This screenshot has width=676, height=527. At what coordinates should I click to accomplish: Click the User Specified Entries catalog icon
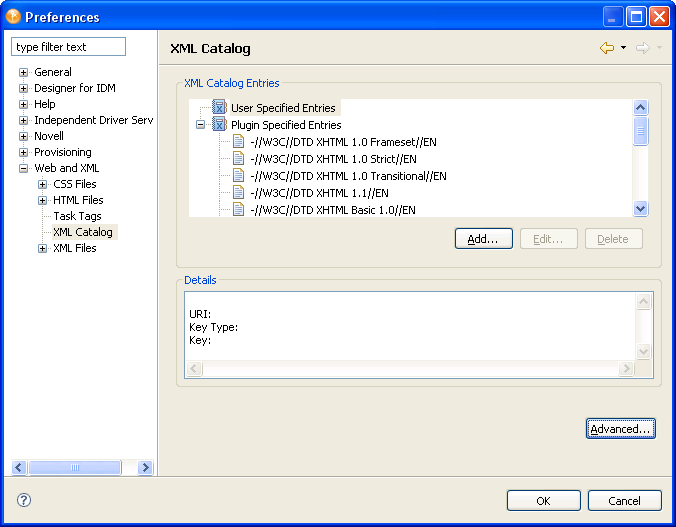(219, 107)
